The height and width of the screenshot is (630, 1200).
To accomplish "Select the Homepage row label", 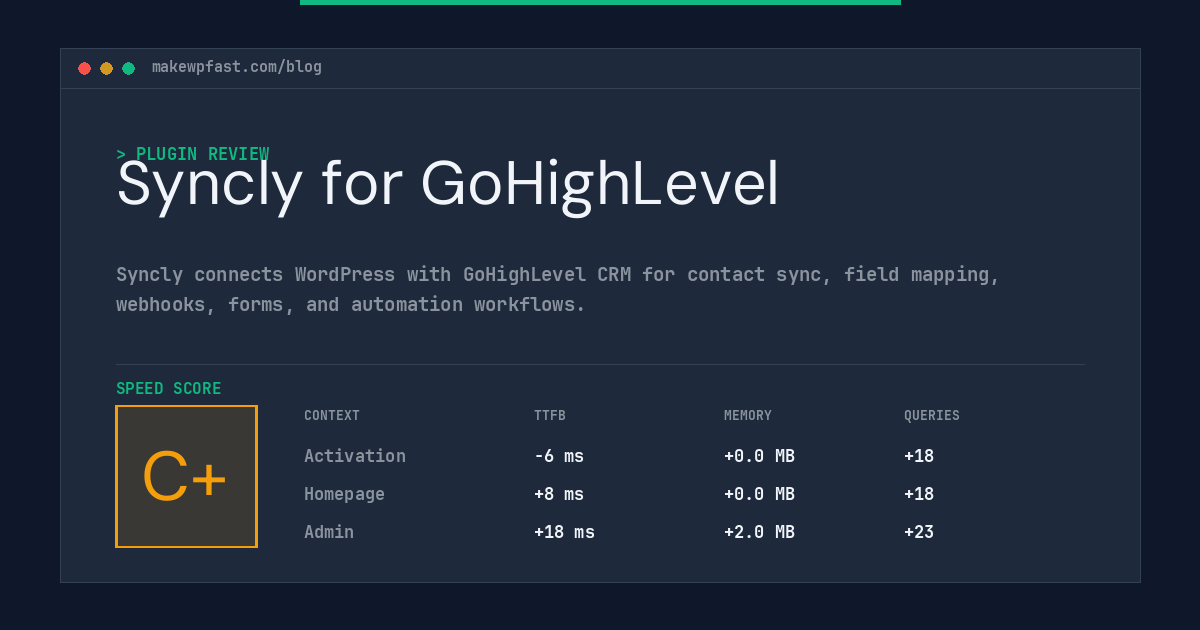I will (x=344, y=494).
